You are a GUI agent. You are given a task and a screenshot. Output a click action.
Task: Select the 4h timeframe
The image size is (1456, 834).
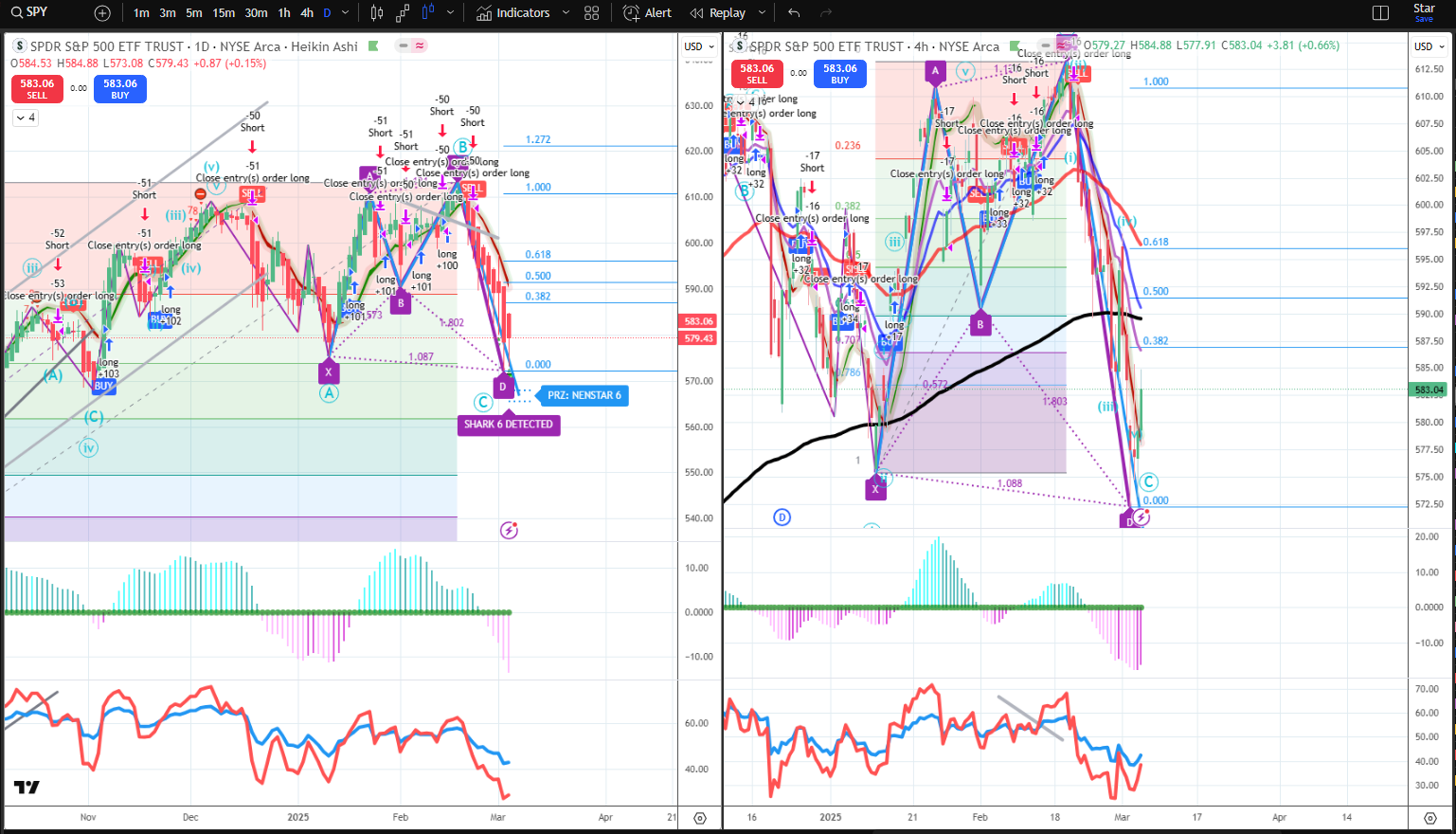point(307,13)
